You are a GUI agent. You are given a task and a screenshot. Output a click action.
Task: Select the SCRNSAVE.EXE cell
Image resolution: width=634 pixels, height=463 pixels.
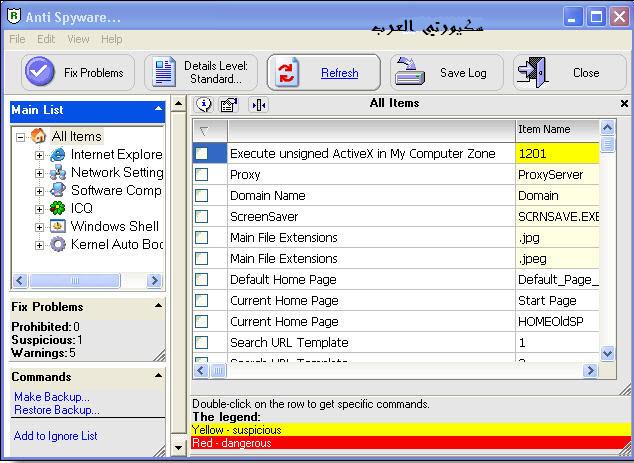557,216
